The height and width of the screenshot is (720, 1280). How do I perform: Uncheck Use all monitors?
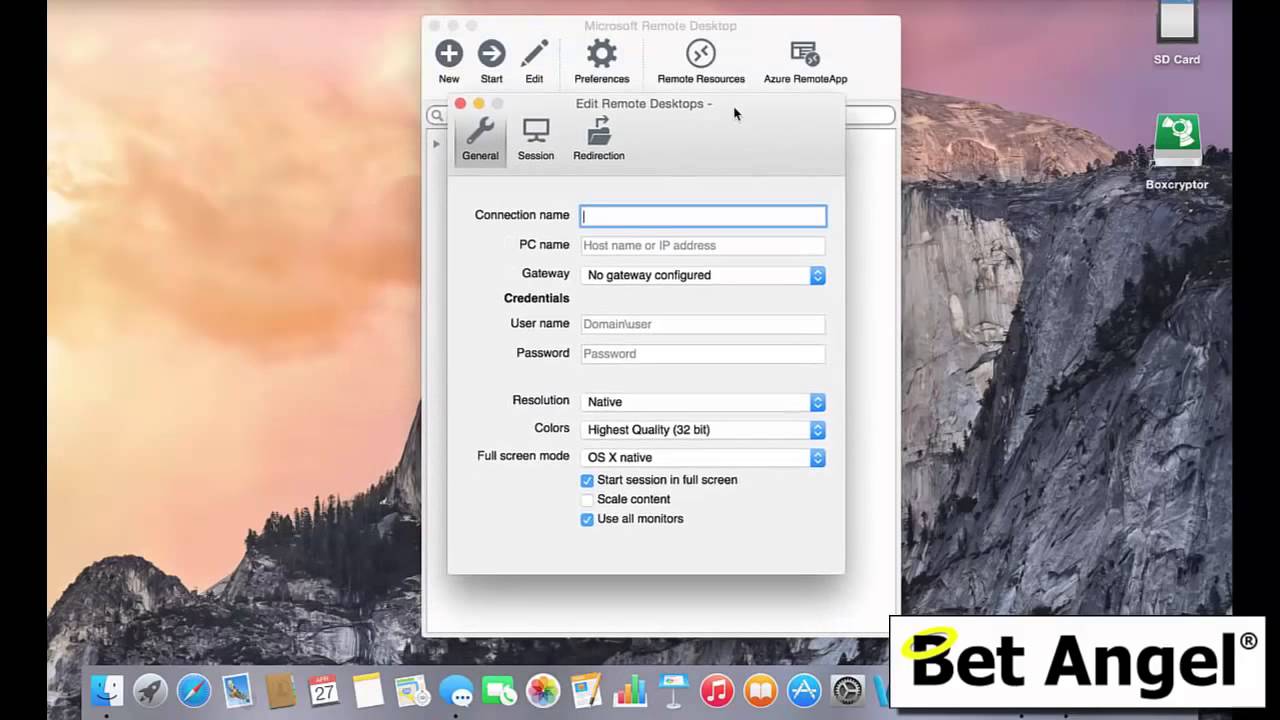[x=587, y=519]
